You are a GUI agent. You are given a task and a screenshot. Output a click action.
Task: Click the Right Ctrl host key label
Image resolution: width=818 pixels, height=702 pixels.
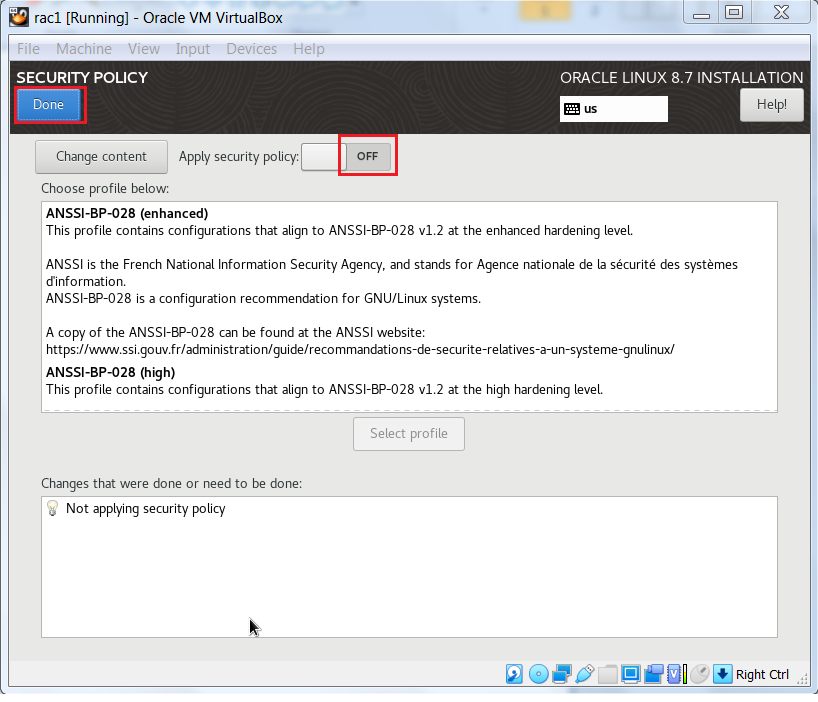(x=762, y=674)
